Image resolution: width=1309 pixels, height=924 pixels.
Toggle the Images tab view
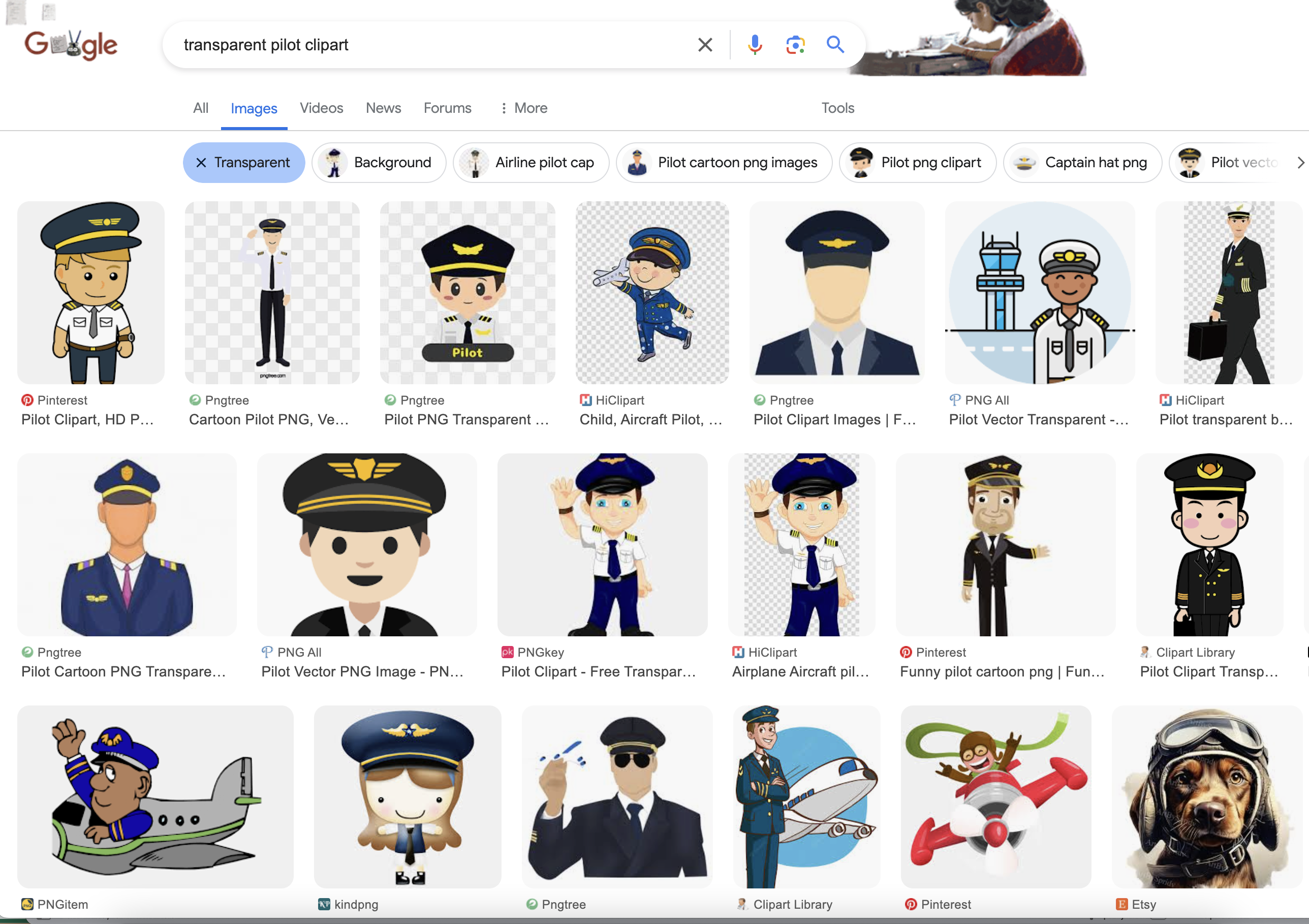pyautogui.click(x=253, y=108)
